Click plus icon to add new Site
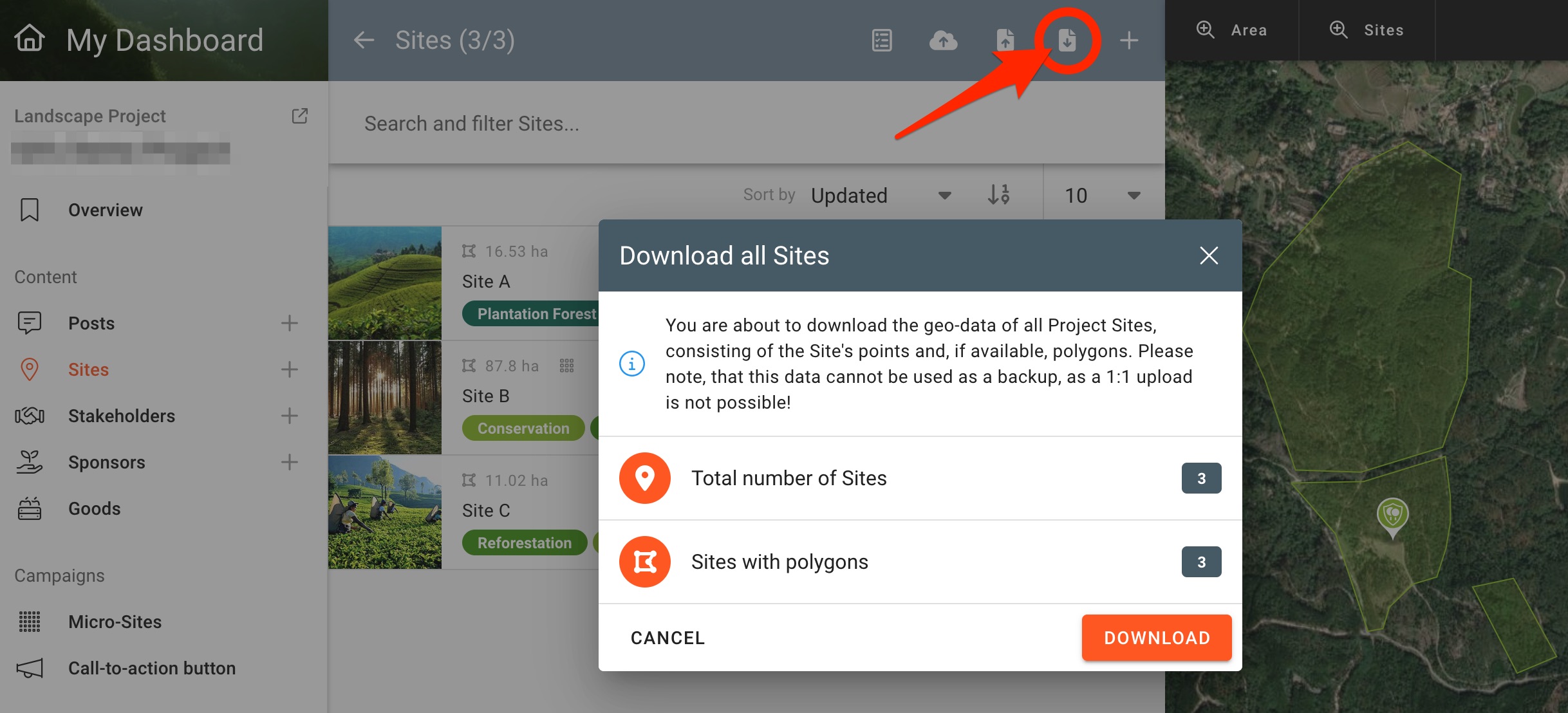Viewport: 1568px width, 713px height. [1129, 41]
